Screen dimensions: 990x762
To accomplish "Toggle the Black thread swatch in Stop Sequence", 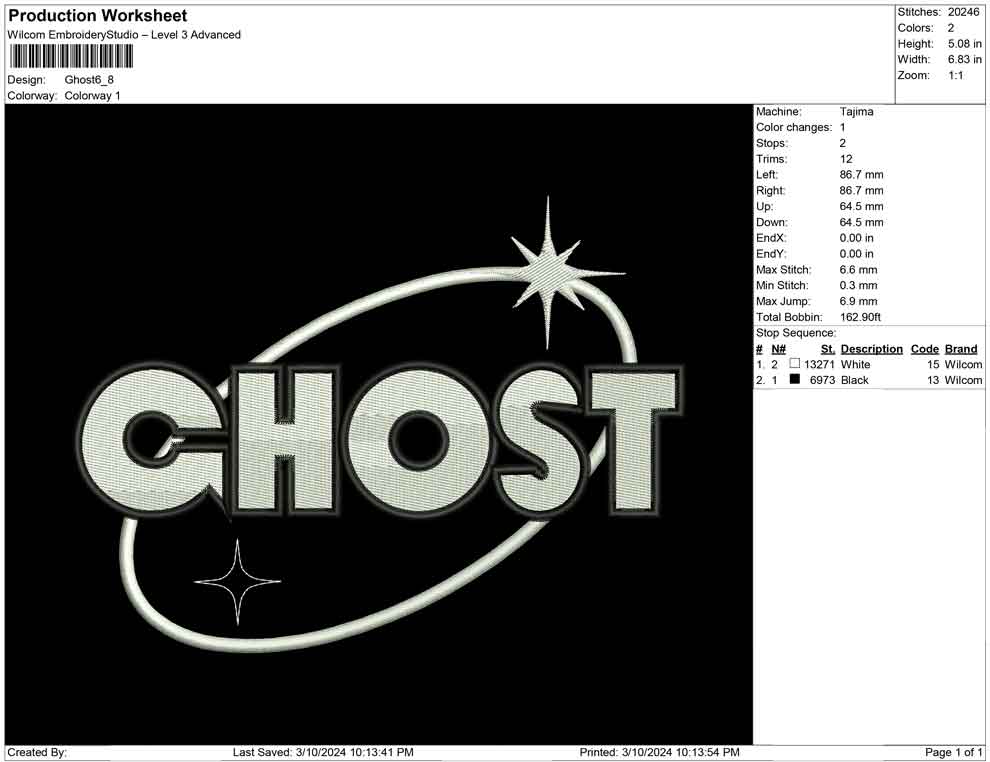I will click(796, 380).
